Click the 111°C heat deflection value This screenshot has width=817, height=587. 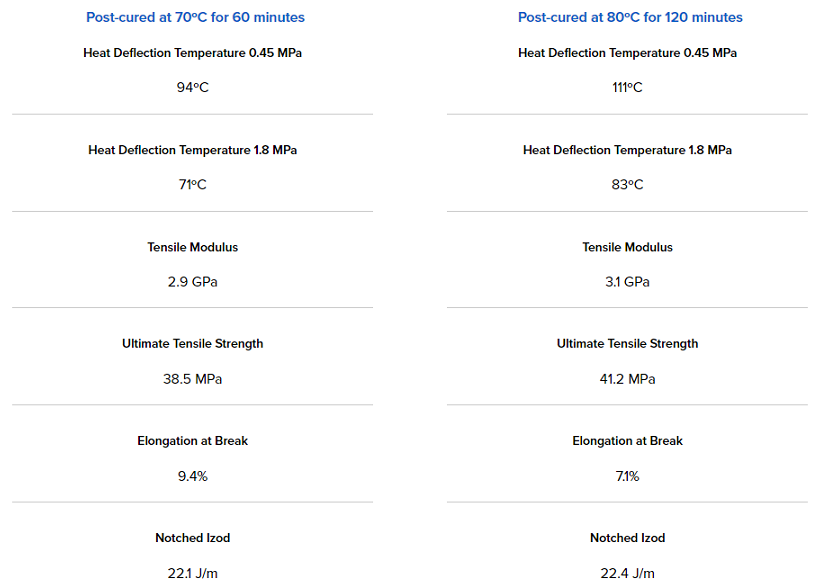tap(627, 88)
